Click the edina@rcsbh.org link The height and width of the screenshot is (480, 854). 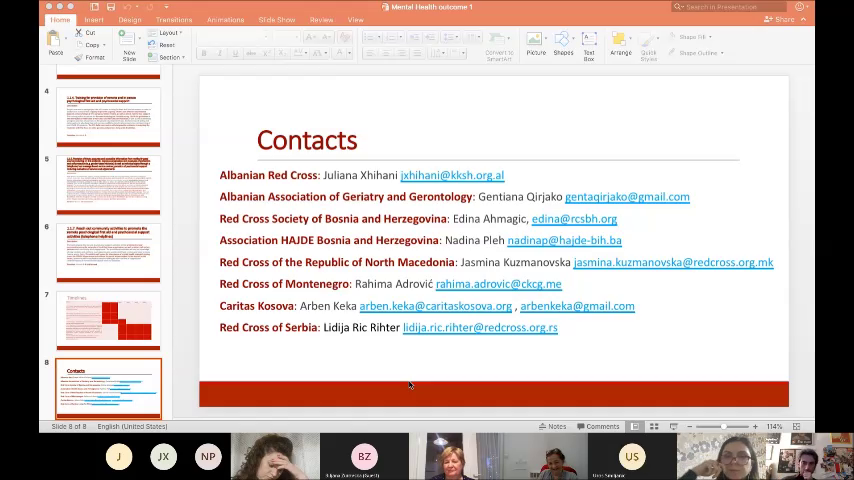(574, 219)
